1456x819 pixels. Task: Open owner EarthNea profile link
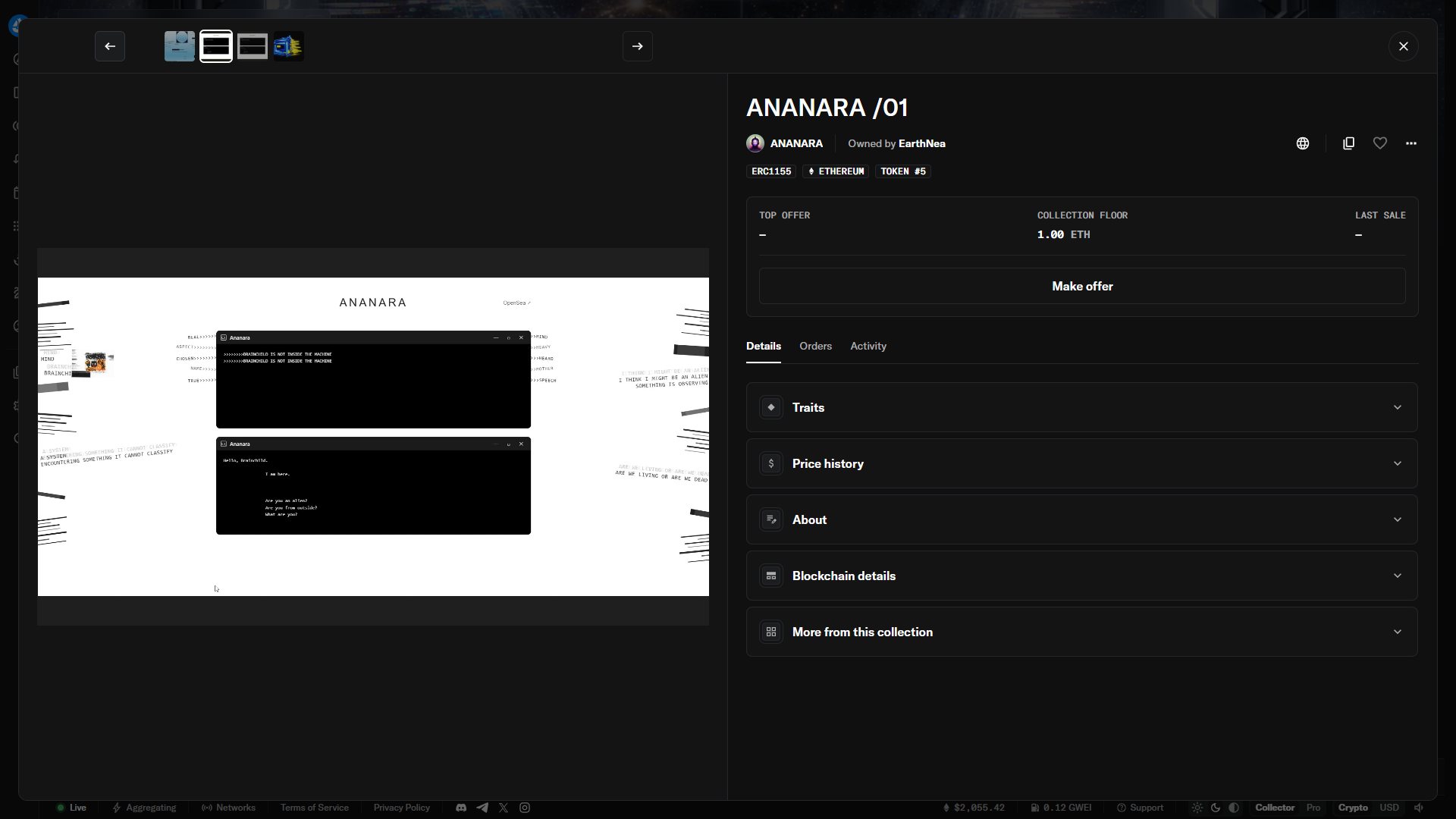coord(921,143)
